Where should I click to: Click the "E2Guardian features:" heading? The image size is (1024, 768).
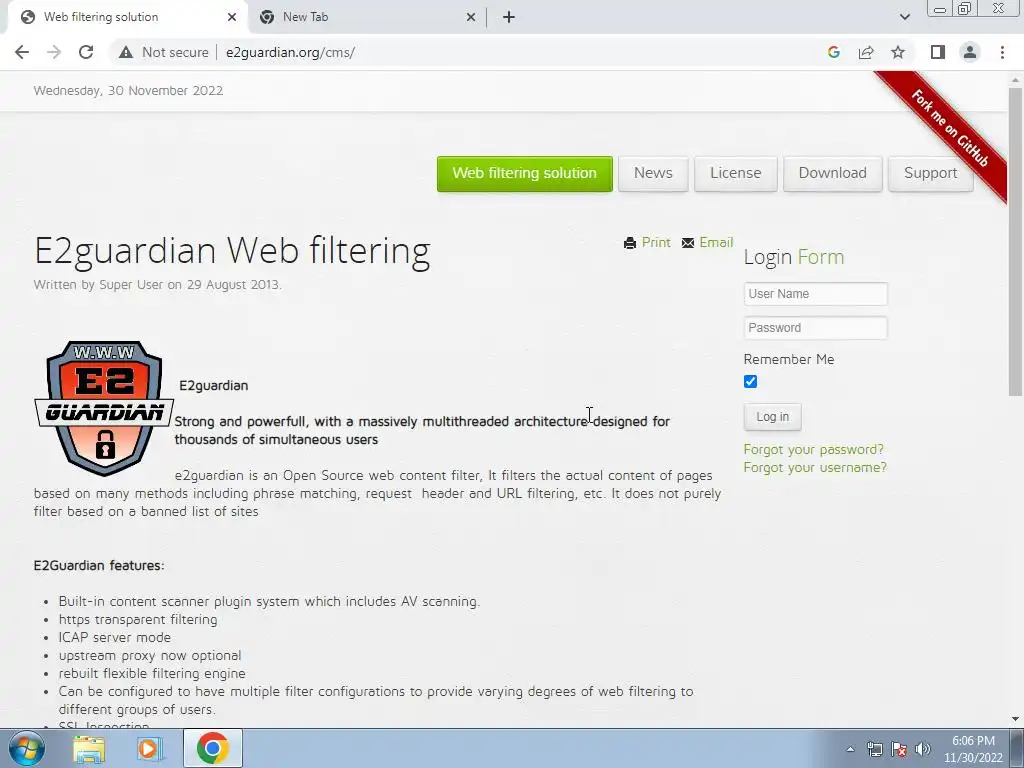pyautogui.click(x=99, y=566)
